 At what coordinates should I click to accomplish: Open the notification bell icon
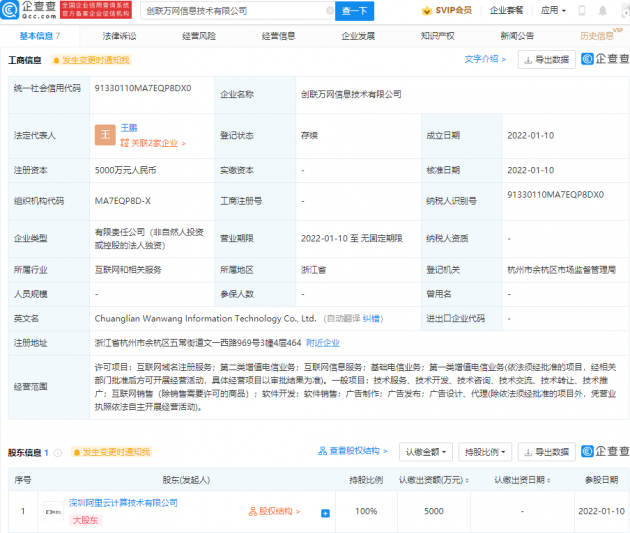[603, 11]
